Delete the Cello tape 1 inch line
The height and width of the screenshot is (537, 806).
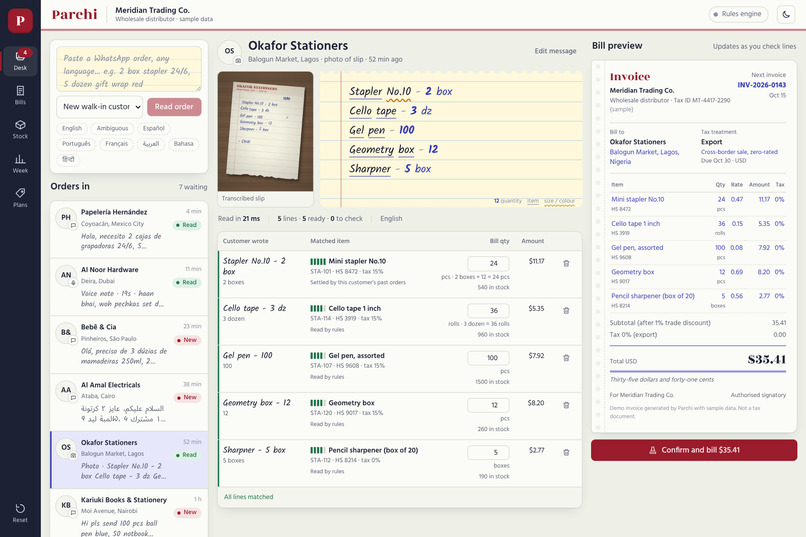coord(566,310)
